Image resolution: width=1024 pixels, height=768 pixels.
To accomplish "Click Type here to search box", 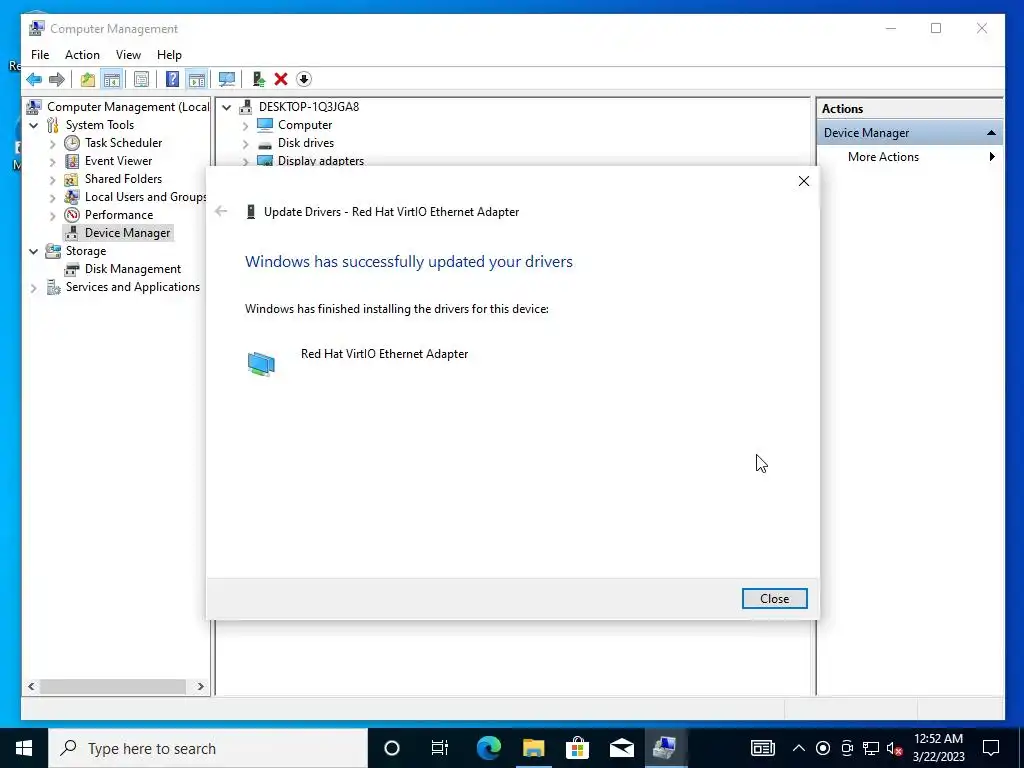I will (208, 748).
